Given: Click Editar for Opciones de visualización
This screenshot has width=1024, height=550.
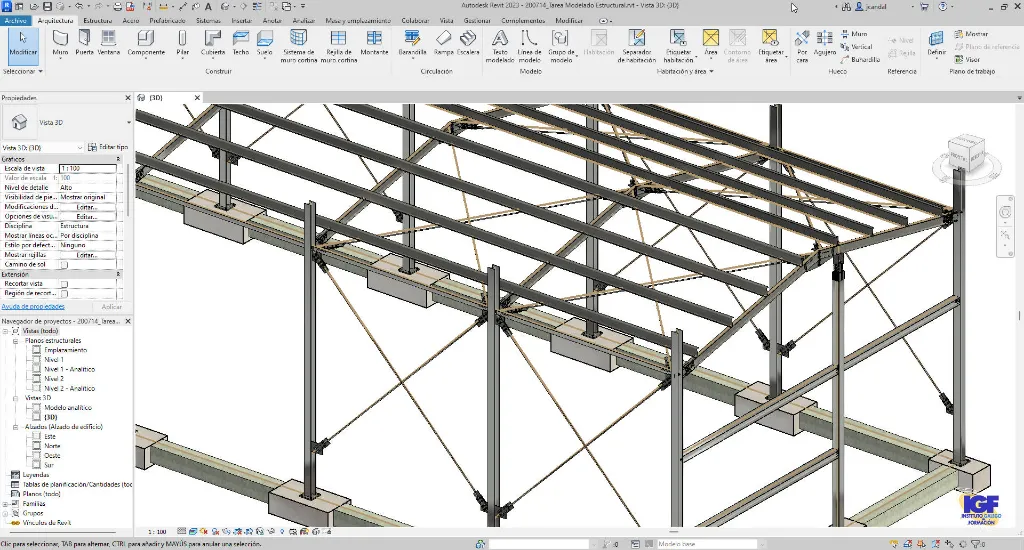Looking at the screenshot, I should tap(87, 216).
